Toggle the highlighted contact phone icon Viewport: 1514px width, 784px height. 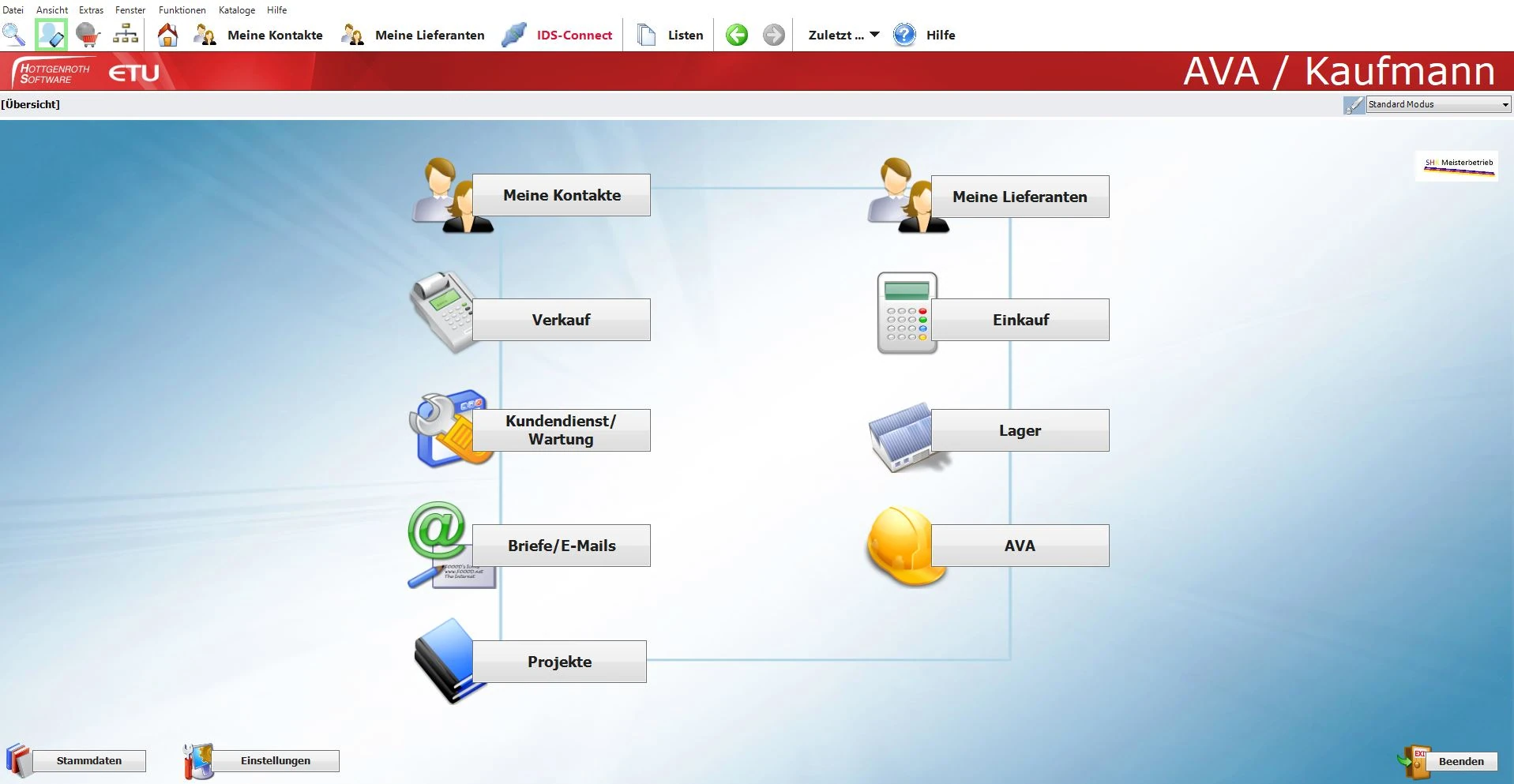point(51,35)
